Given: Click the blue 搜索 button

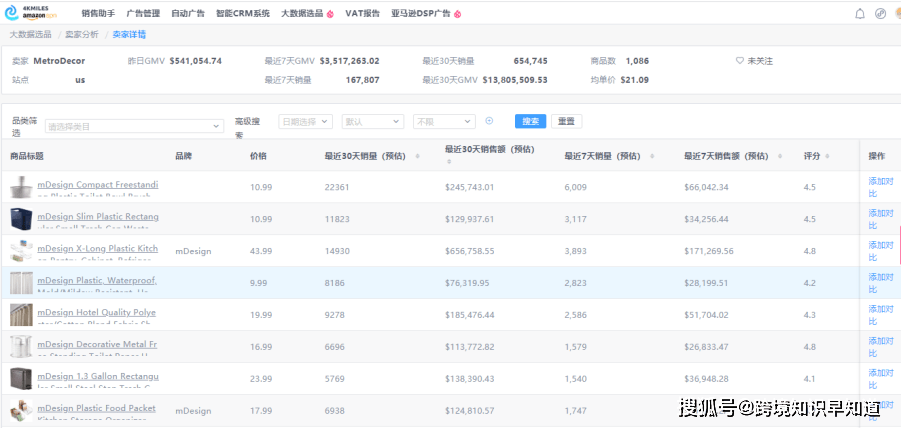Looking at the screenshot, I should pos(530,121).
